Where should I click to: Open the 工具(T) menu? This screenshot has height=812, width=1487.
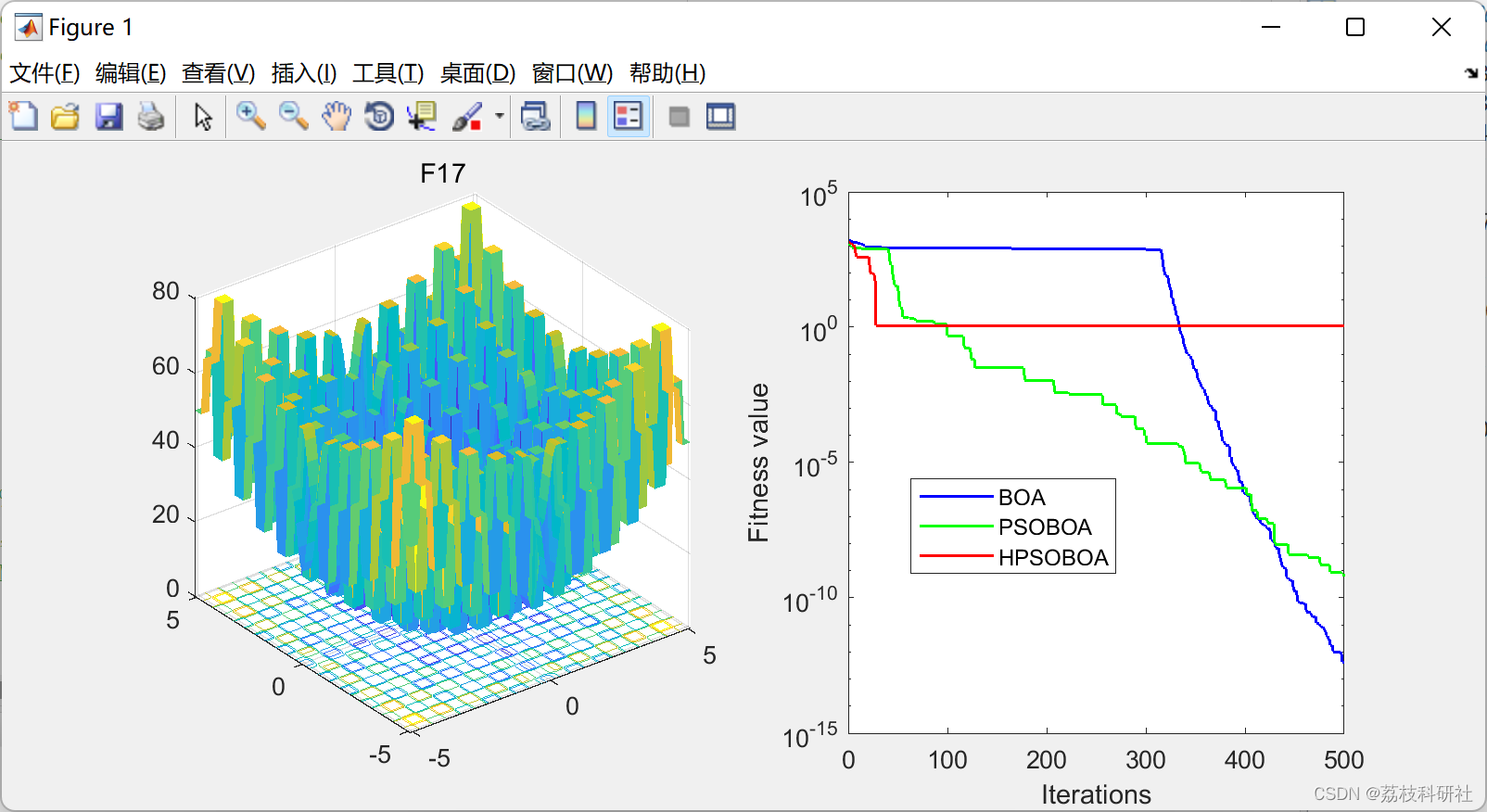tap(388, 73)
